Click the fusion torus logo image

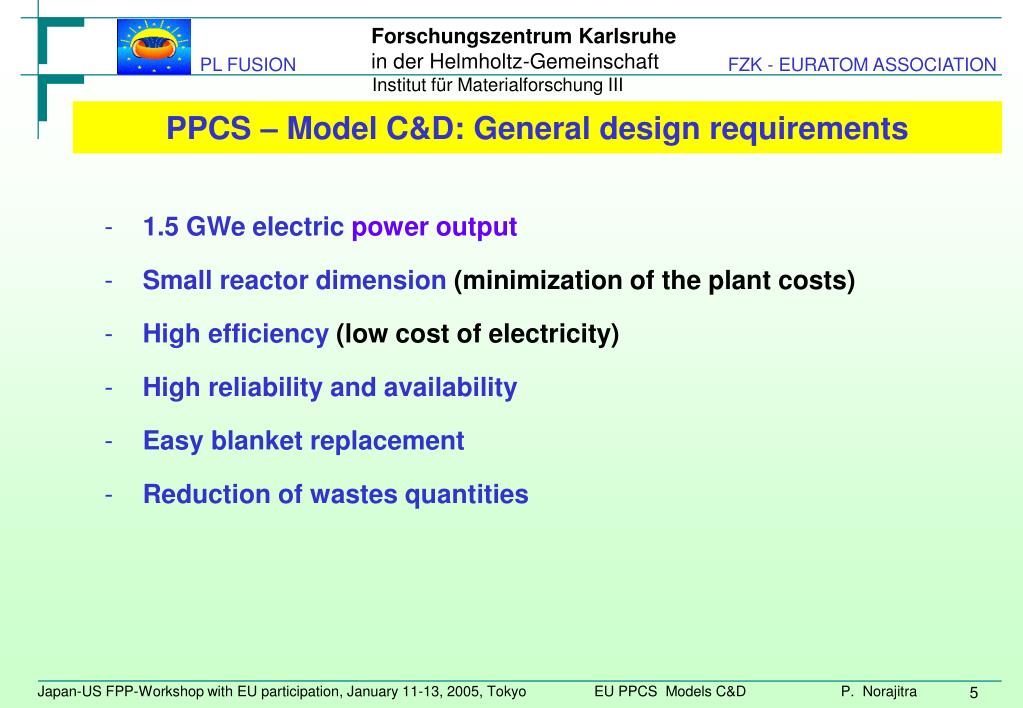point(154,46)
